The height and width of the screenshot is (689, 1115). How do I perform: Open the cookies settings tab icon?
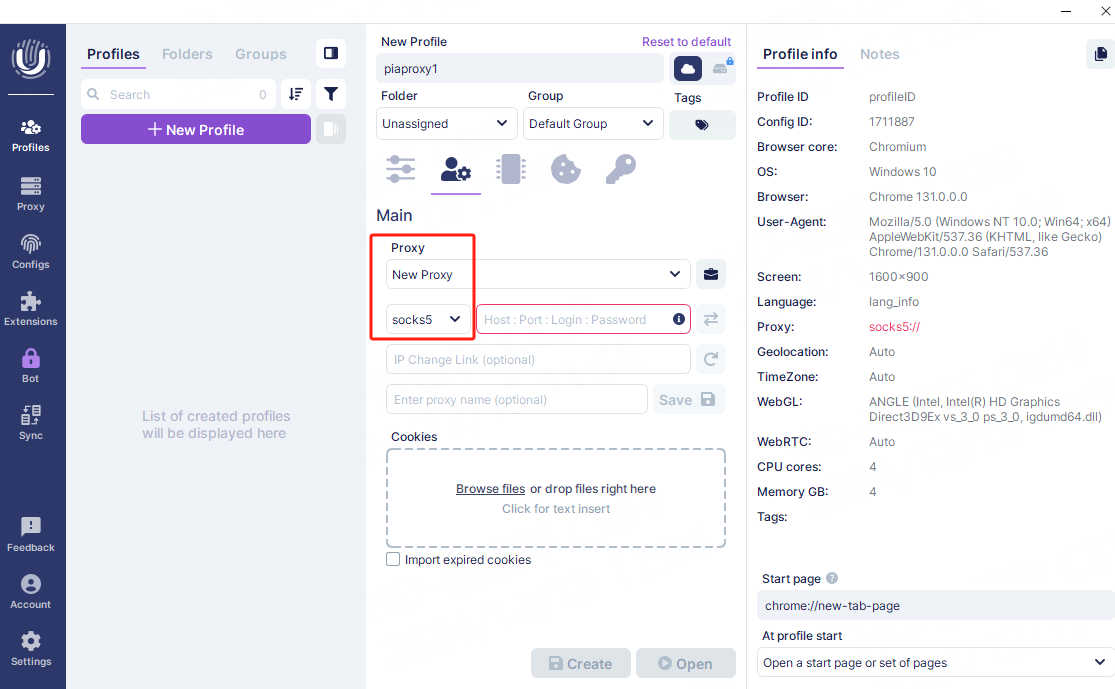click(566, 169)
